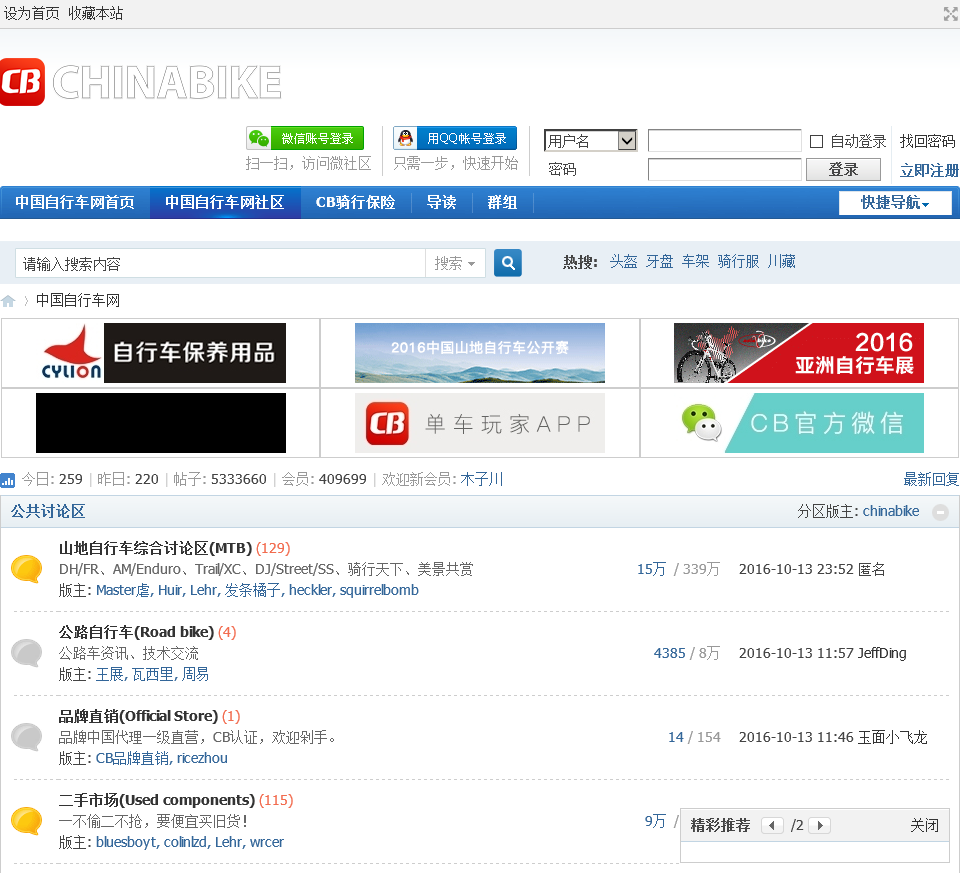Click hot search term 牙盘
This screenshot has height=873, width=960.
(659, 262)
